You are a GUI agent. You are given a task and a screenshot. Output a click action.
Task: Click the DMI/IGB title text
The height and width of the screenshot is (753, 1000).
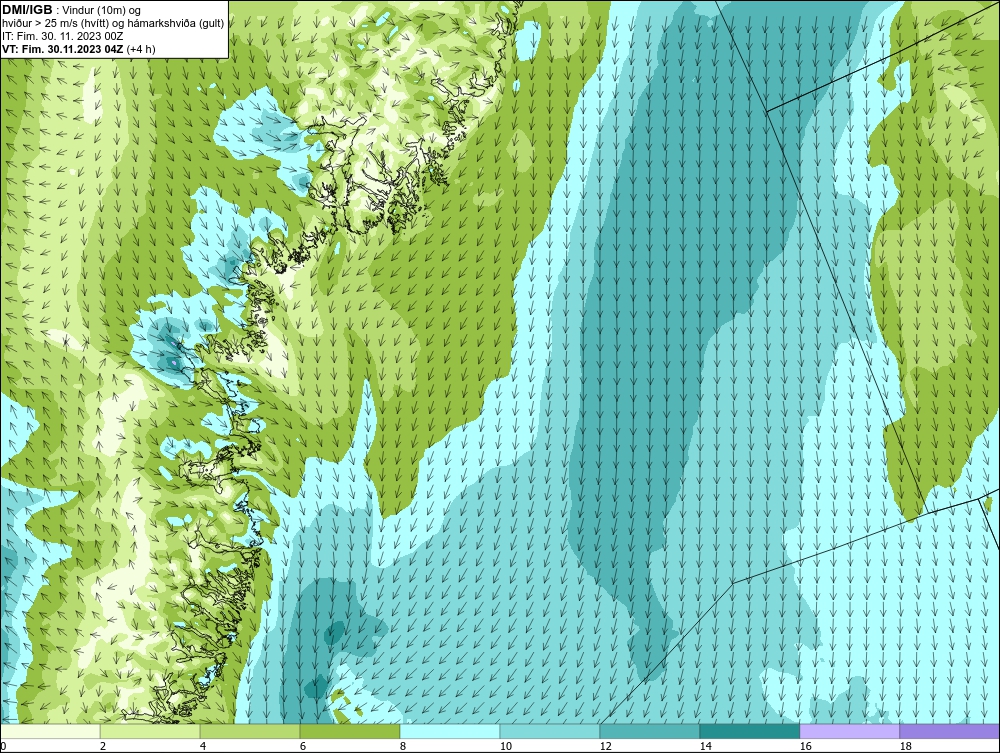[27, 10]
